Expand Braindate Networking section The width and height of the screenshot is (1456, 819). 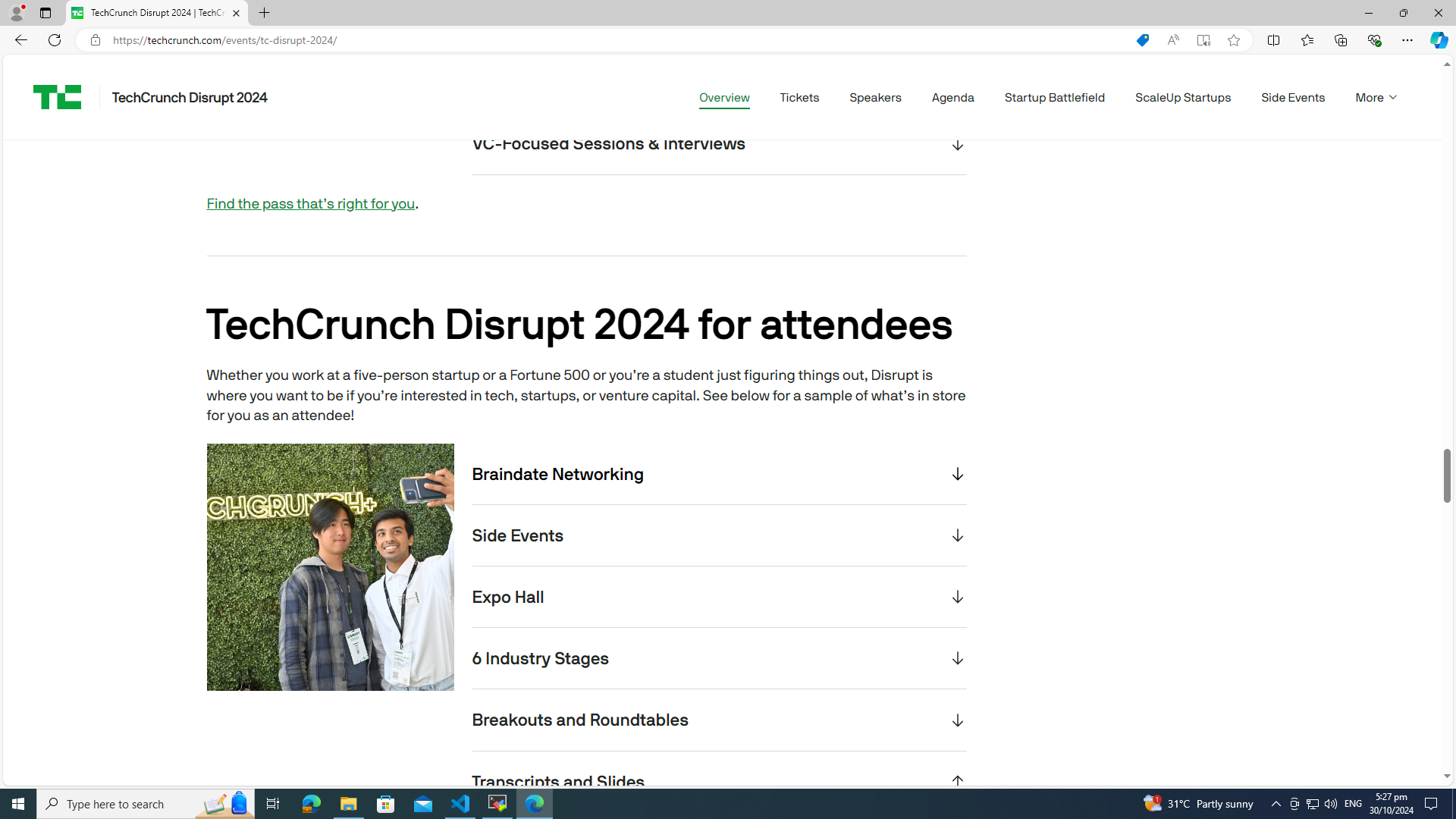tap(719, 474)
